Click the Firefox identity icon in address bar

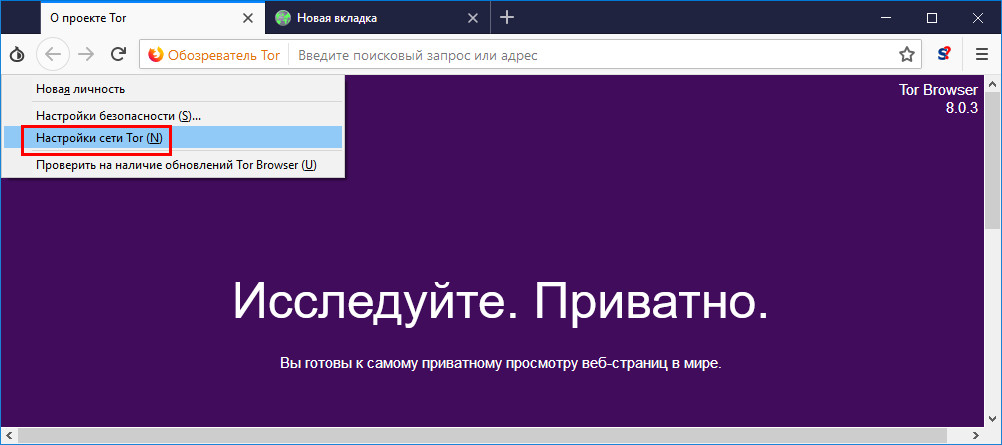[x=155, y=55]
